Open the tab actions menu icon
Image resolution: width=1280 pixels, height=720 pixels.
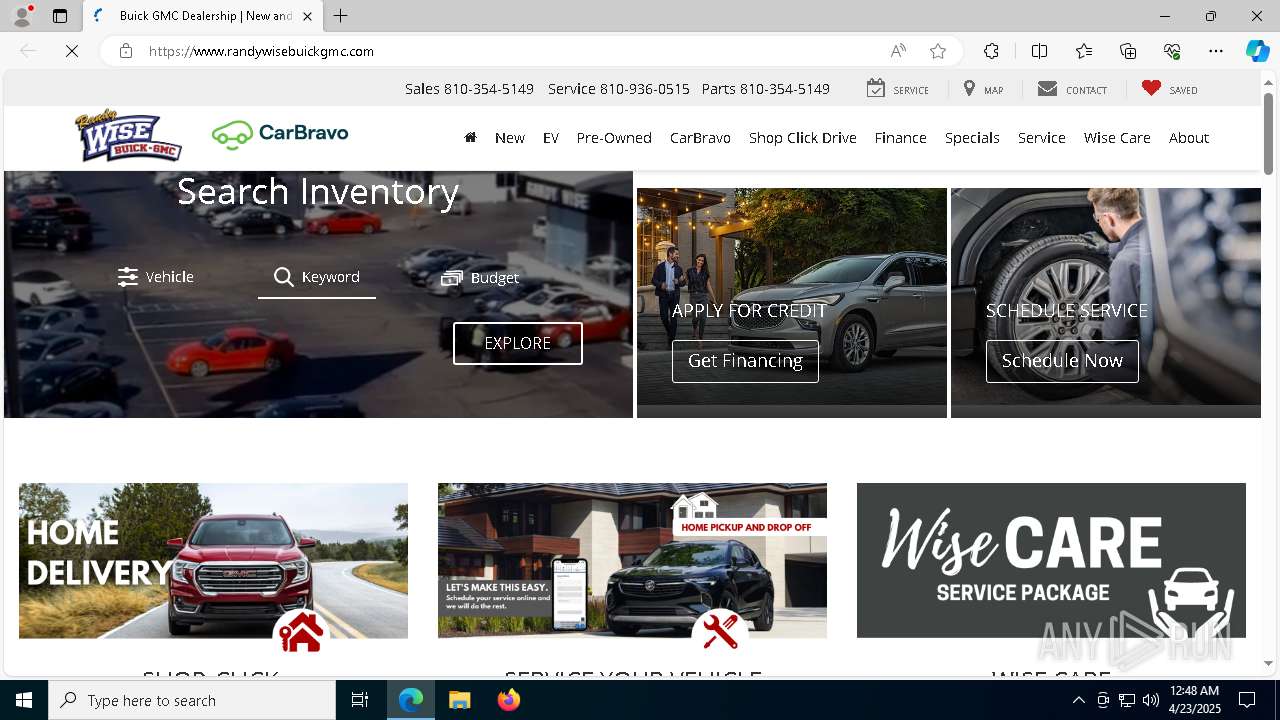click(x=60, y=16)
